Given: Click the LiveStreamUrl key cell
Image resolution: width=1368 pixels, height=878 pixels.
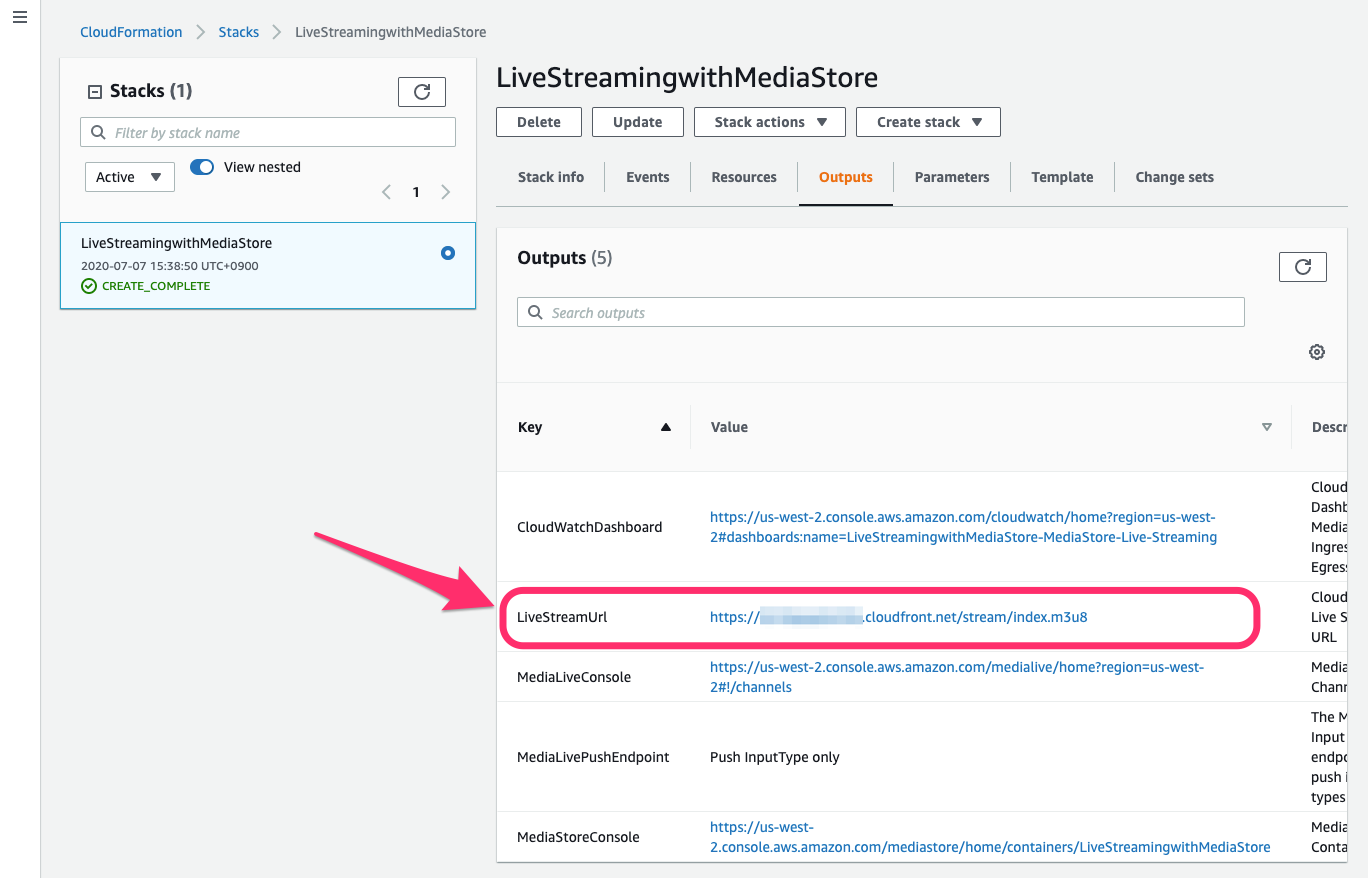Looking at the screenshot, I should point(562,617).
